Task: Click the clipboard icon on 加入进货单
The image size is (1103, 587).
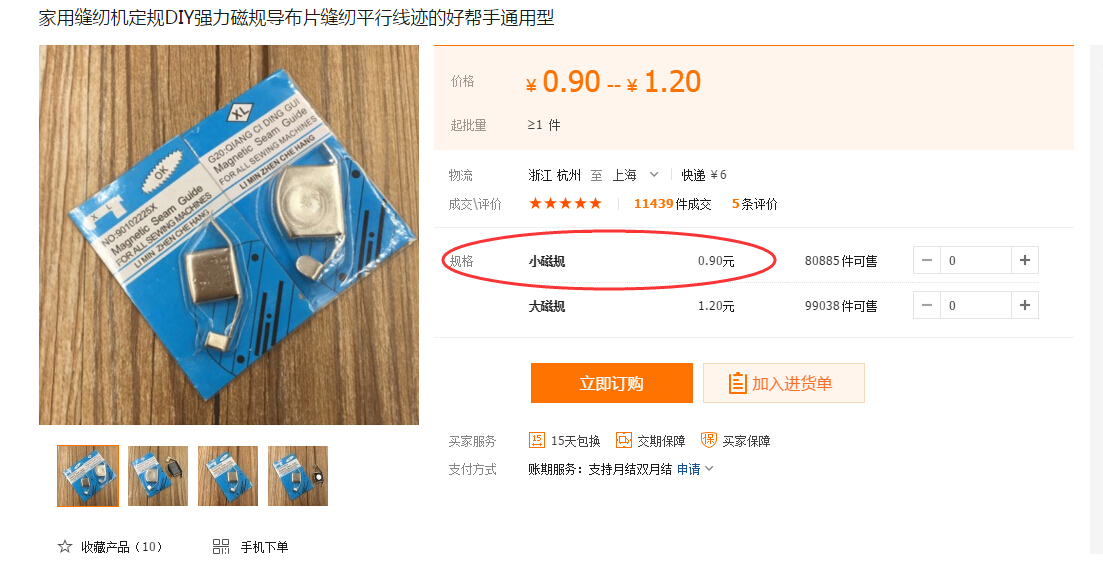Action: pos(737,383)
